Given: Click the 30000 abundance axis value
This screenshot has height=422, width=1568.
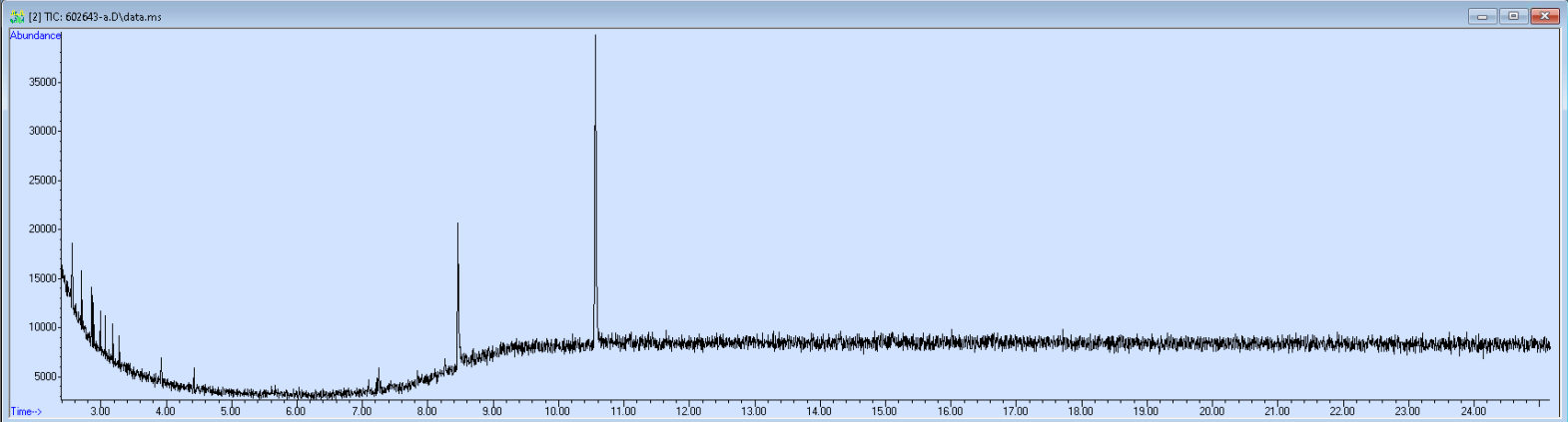Looking at the screenshot, I should click(43, 132).
